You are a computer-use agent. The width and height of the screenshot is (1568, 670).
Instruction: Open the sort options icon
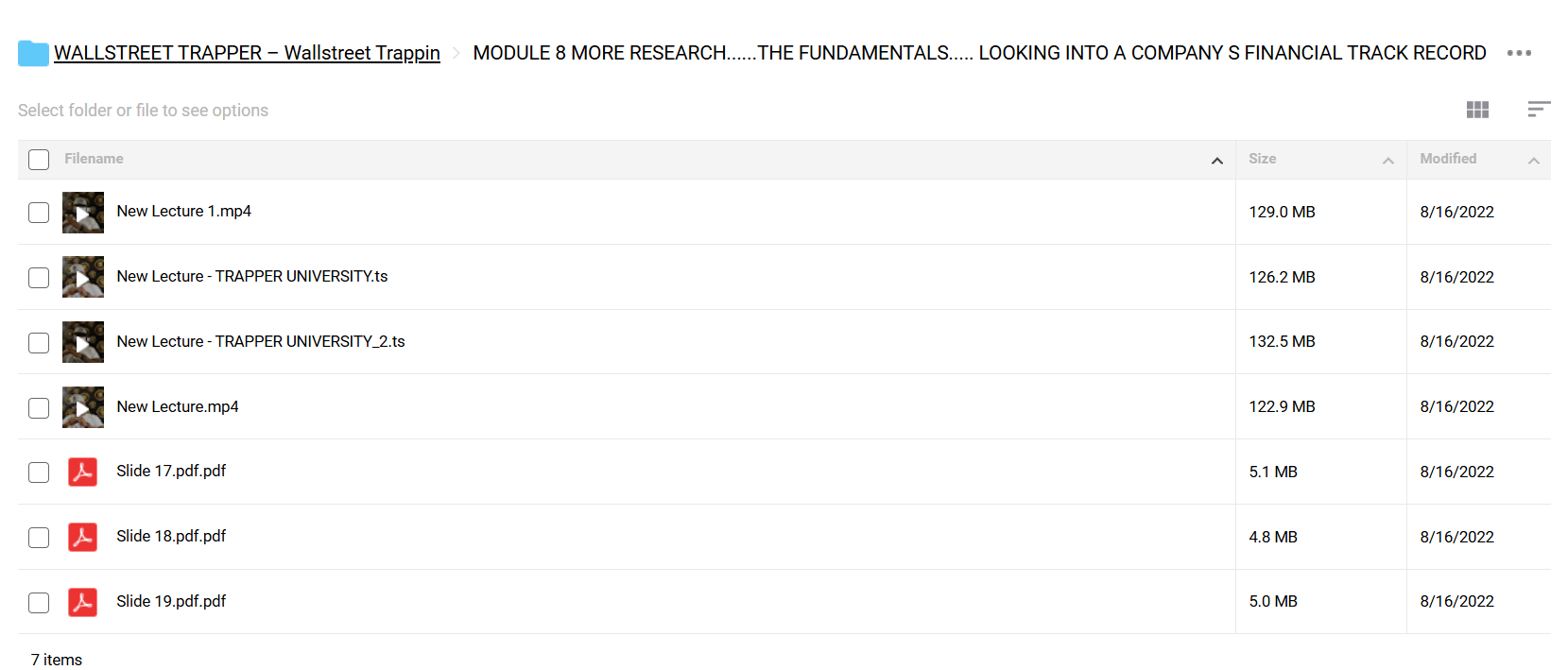tap(1539, 110)
